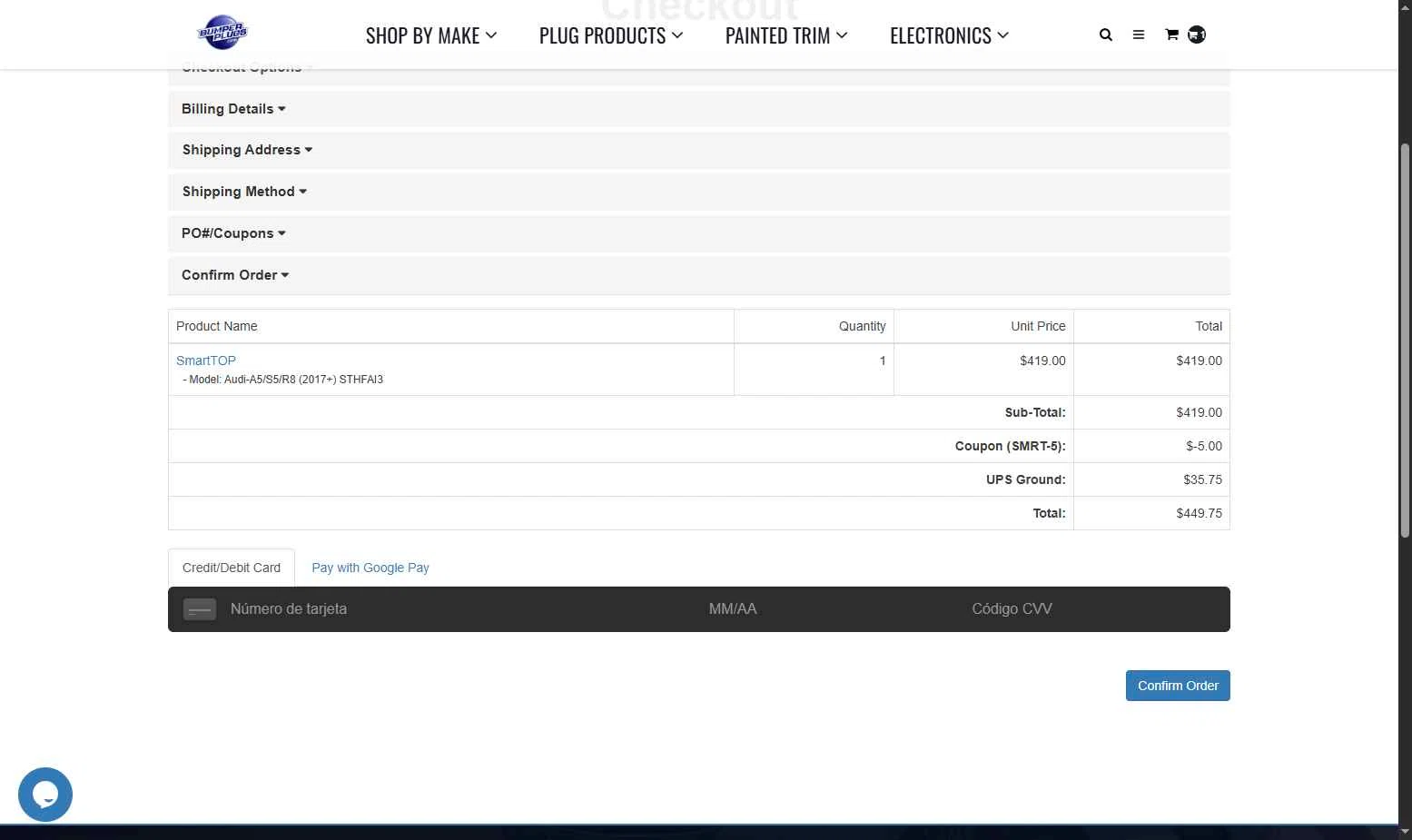Expand the Shop By Make menu

pos(431,35)
